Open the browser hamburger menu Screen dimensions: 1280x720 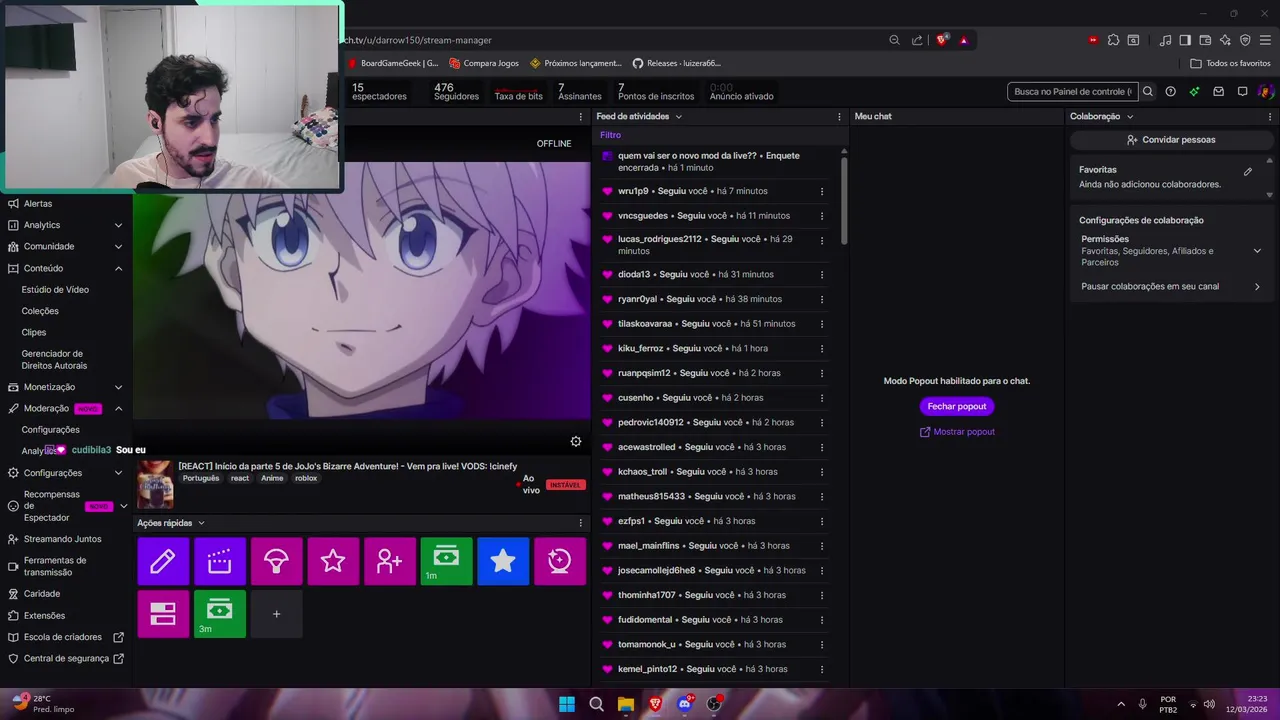tap(1265, 40)
